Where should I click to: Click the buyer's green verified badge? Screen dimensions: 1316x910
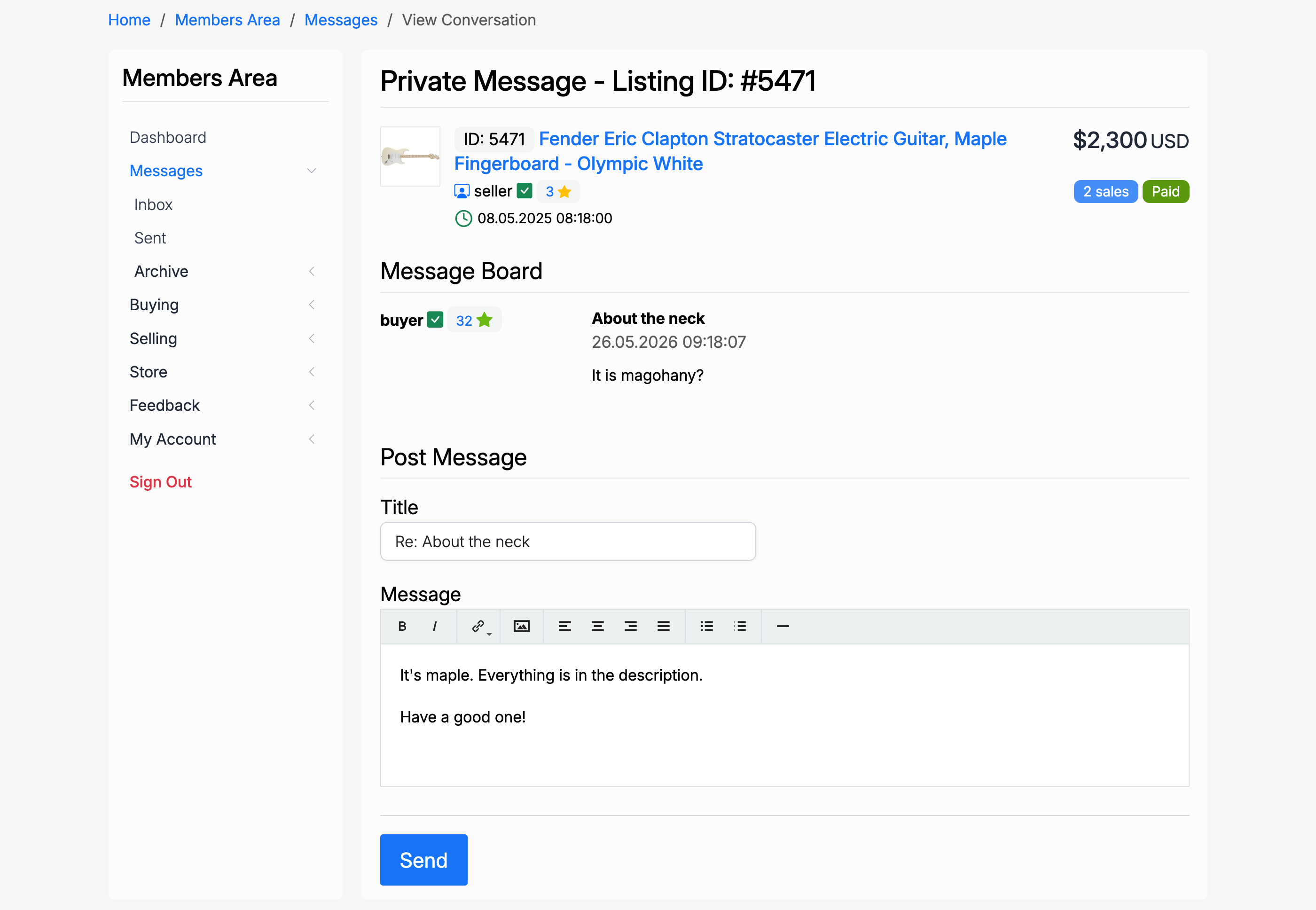pyautogui.click(x=435, y=320)
